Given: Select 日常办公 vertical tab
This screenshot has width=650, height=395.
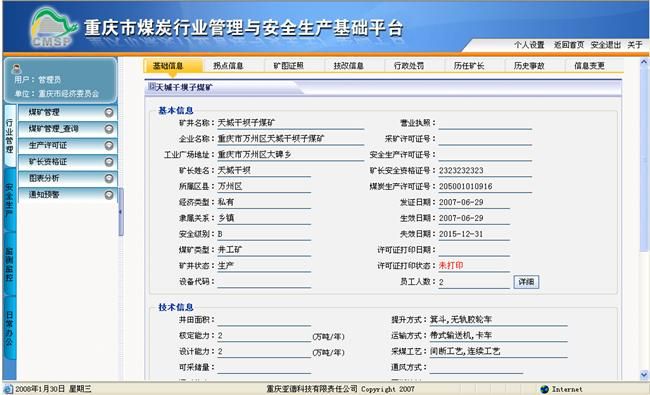Looking at the screenshot, I should (10, 328).
